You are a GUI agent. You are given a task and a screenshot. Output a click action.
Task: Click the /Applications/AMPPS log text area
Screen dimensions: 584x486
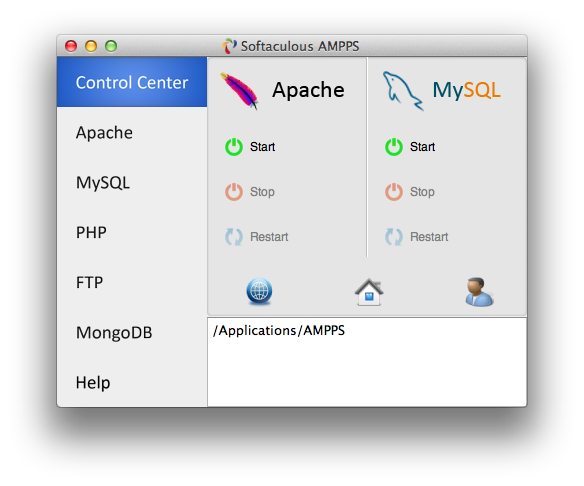[x=367, y=362]
